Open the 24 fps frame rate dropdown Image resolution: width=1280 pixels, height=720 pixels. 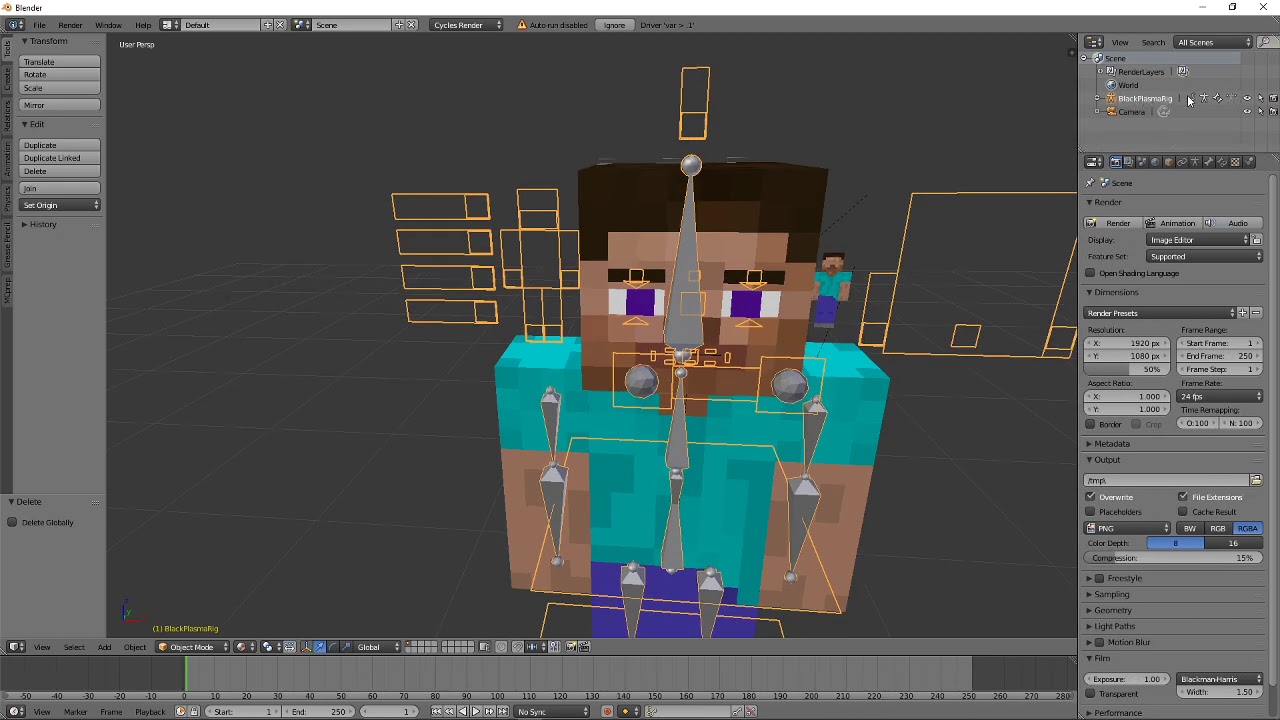pyautogui.click(x=1220, y=397)
